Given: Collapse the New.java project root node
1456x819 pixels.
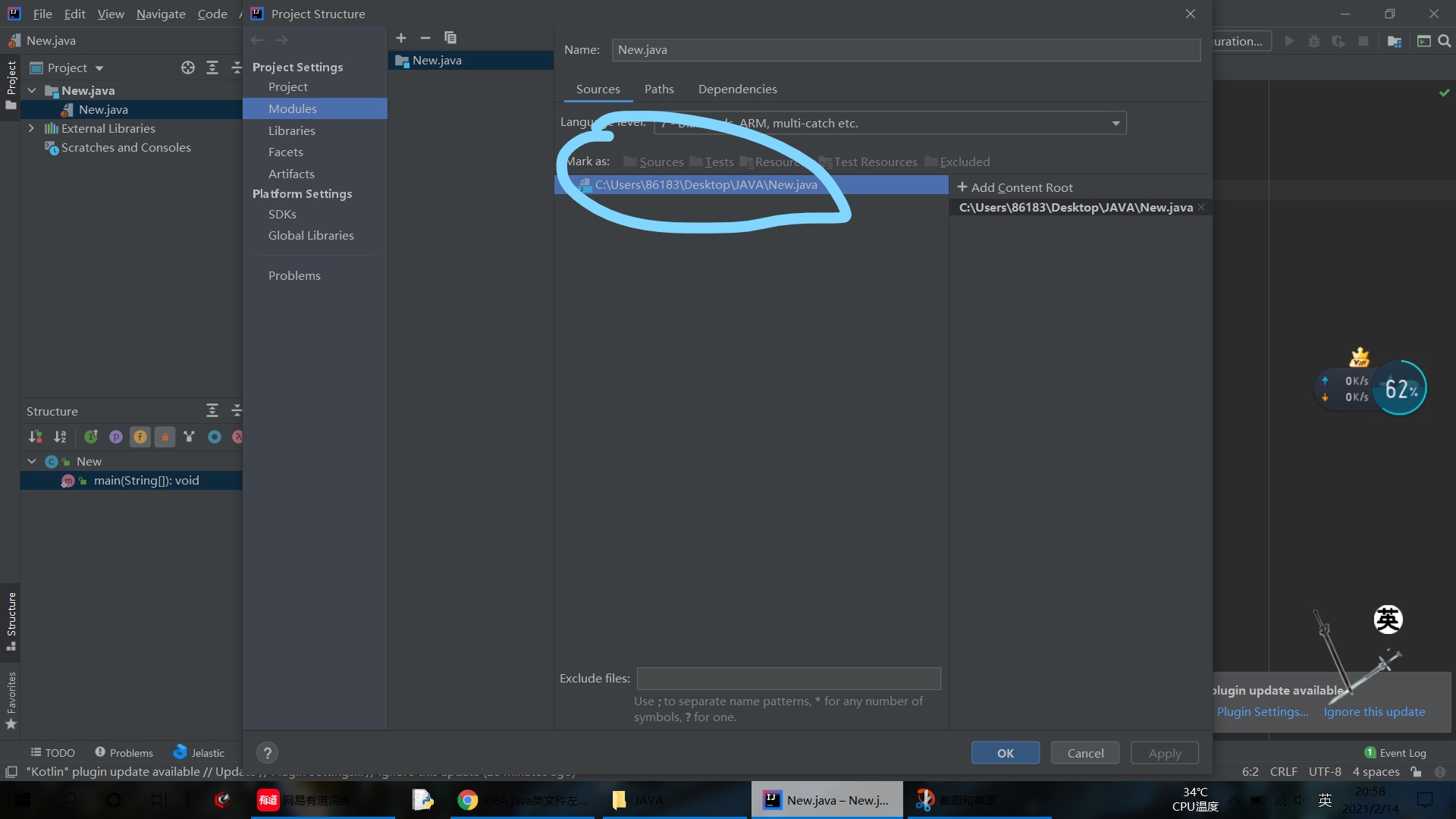Looking at the screenshot, I should tap(32, 90).
